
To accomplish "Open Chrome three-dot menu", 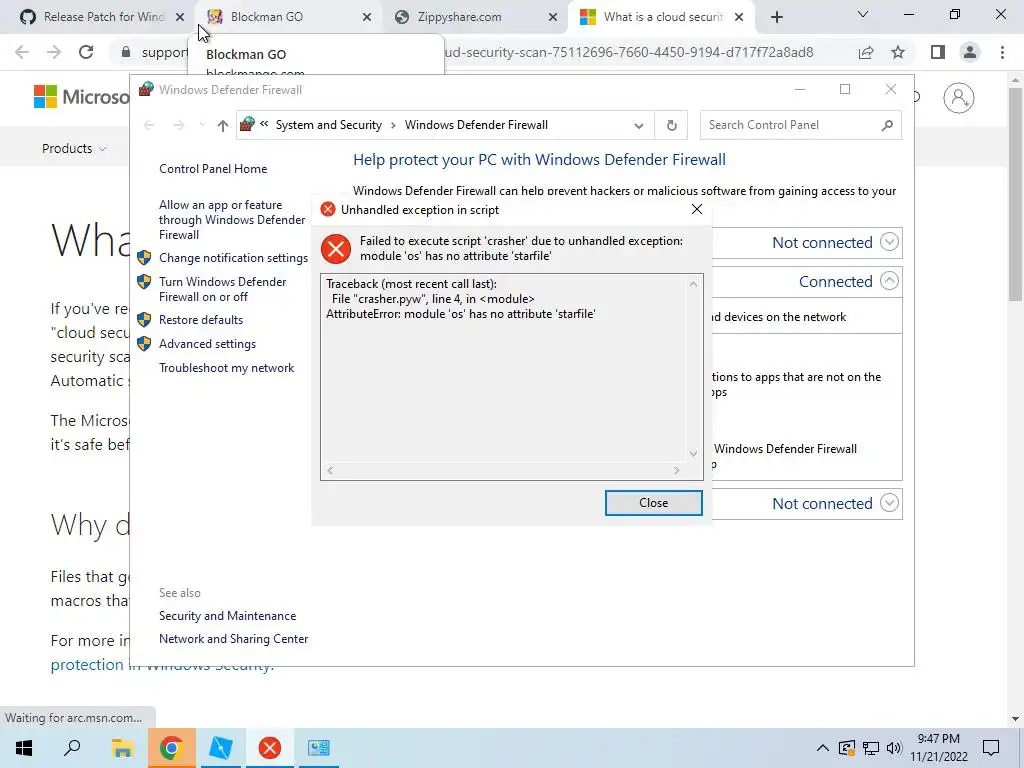I will [1002, 52].
